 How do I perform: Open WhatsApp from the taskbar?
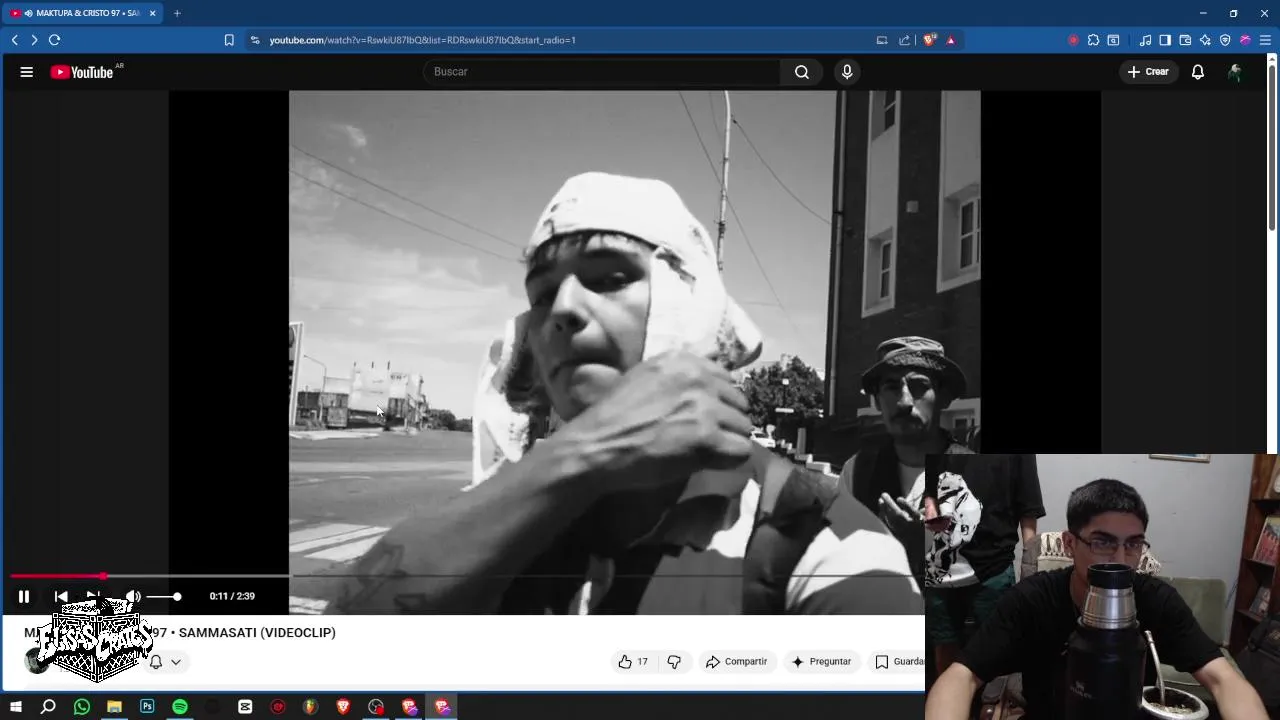point(82,707)
